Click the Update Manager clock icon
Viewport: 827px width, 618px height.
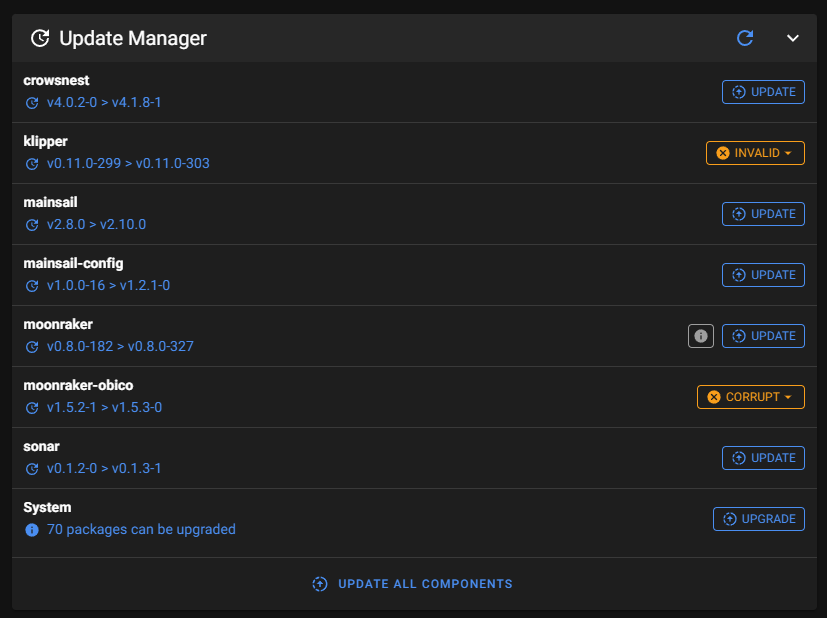coord(40,38)
